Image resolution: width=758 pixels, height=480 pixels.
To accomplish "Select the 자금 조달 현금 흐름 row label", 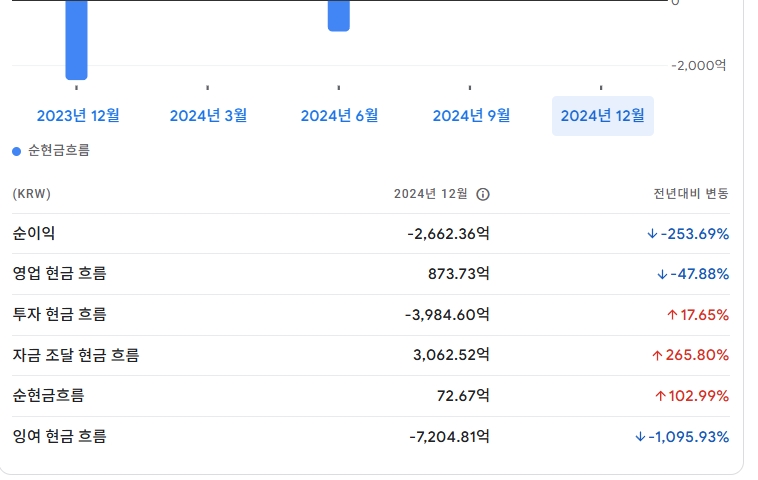I will (75, 355).
